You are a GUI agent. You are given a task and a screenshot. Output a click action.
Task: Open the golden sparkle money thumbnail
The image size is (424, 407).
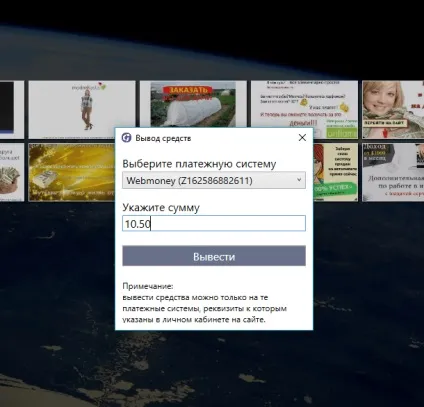tap(72, 172)
